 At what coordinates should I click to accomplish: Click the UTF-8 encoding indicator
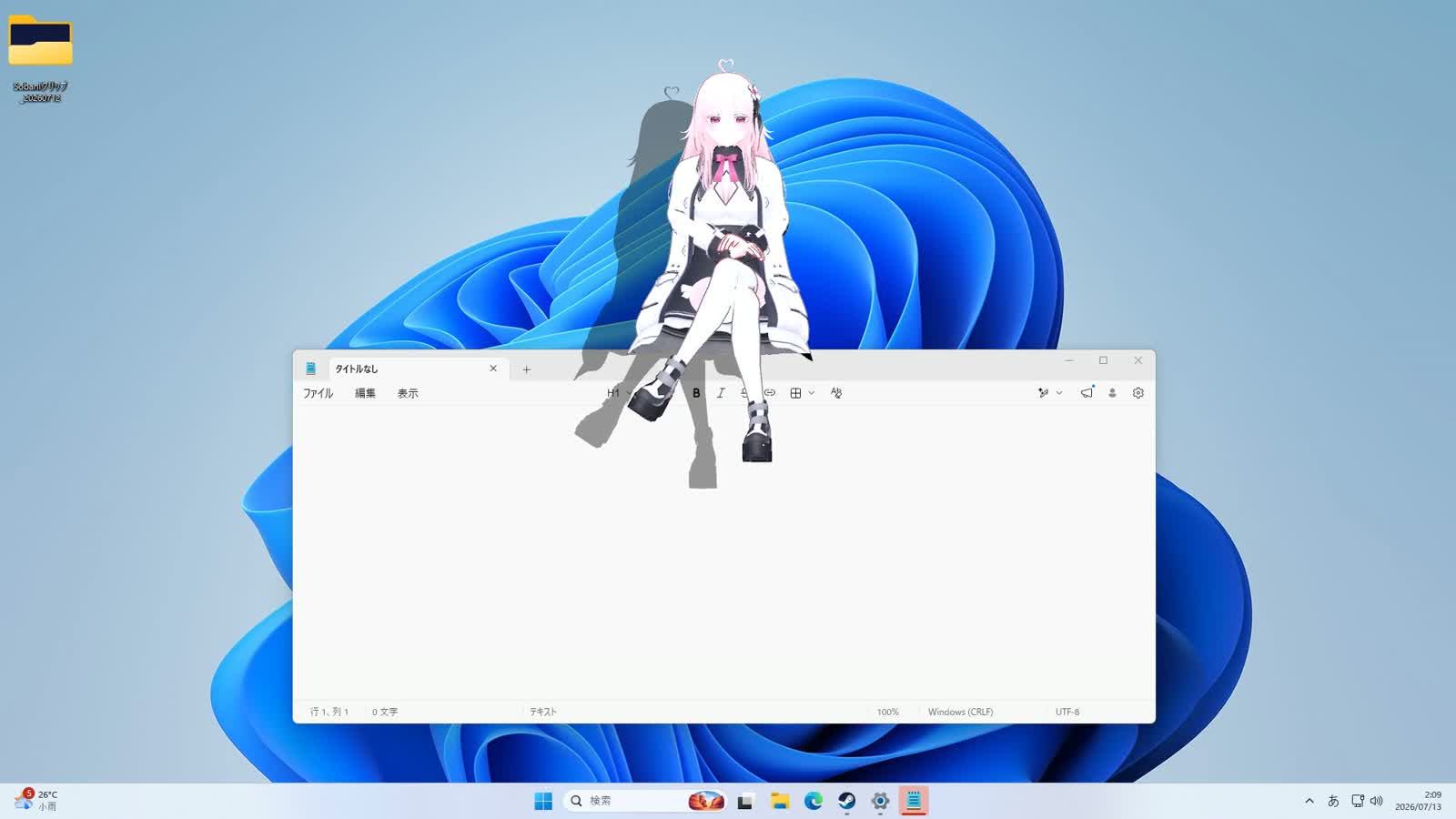pyautogui.click(x=1067, y=712)
